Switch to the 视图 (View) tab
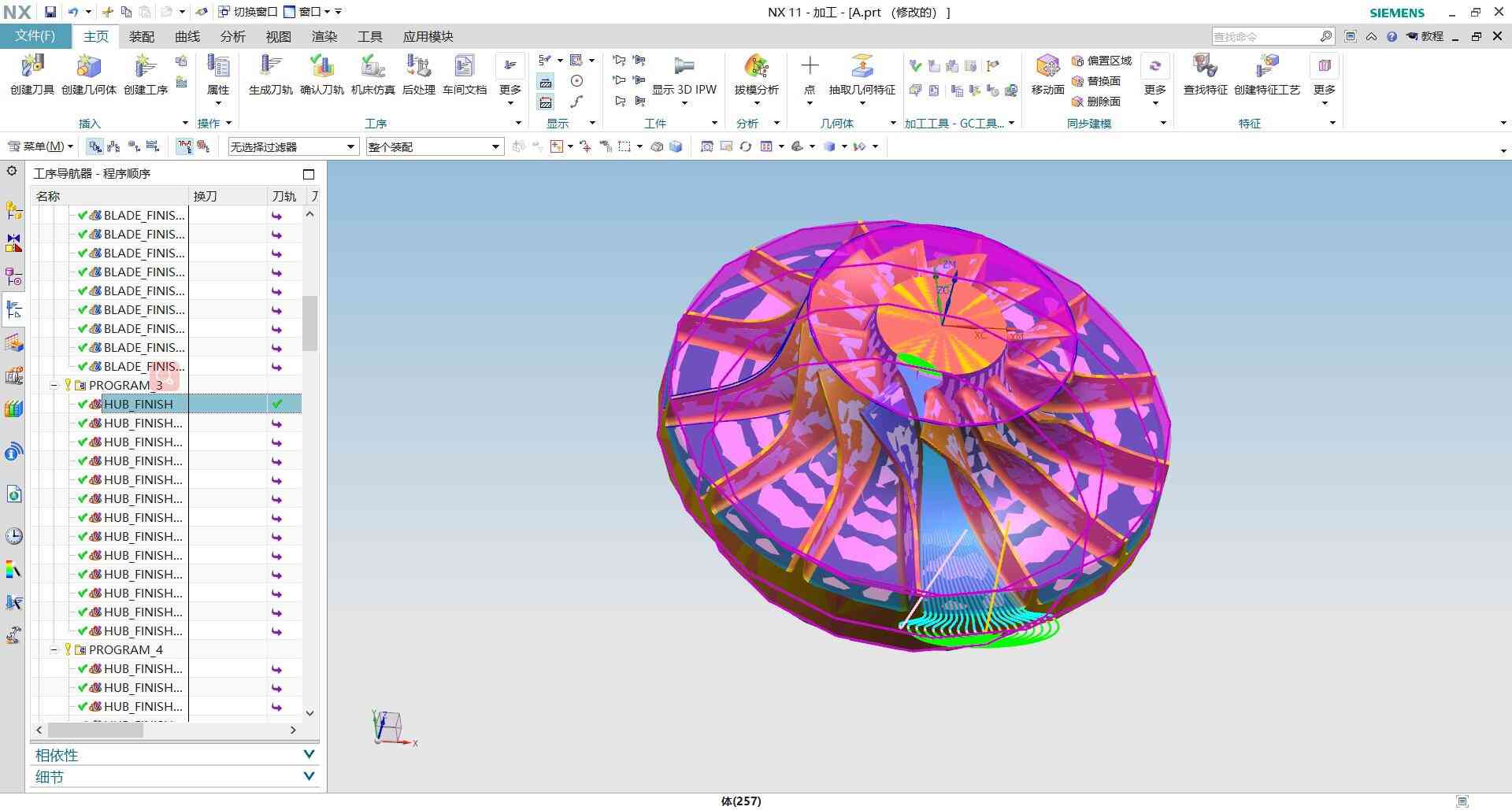 pyautogui.click(x=279, y=37)
